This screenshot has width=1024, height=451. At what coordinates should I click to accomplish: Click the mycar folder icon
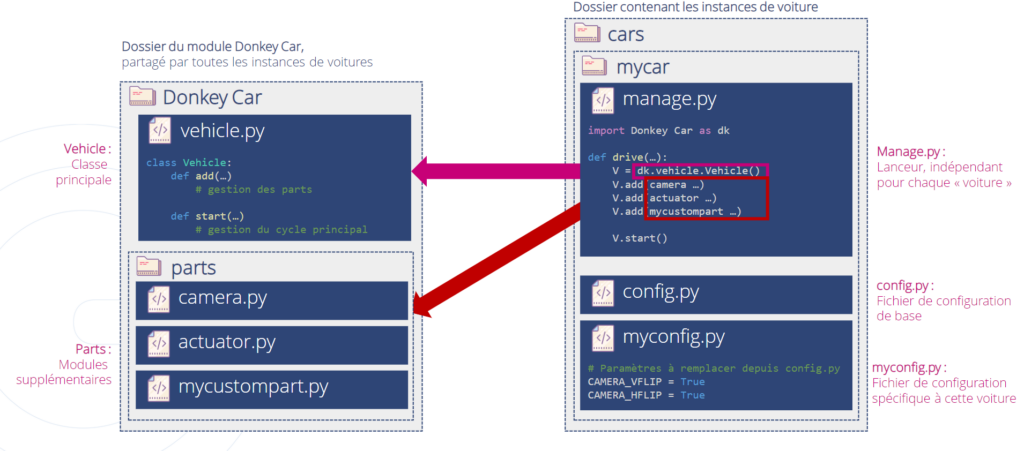[595, 66]
